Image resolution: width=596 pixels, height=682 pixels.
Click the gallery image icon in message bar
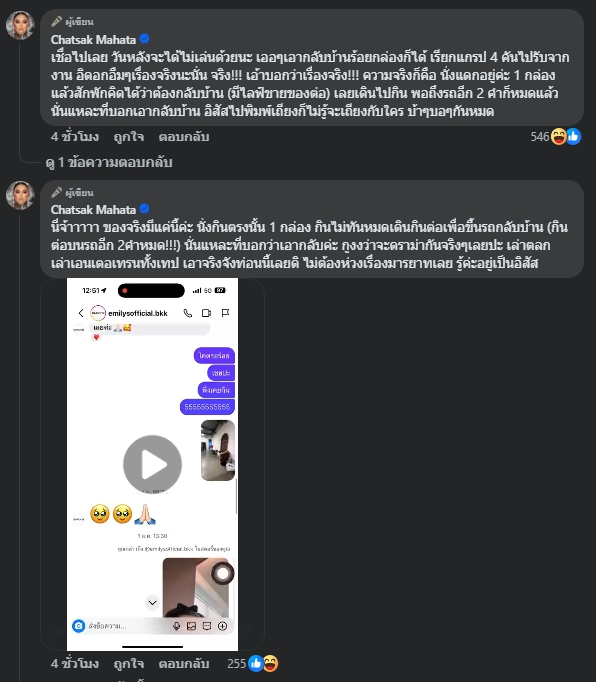tap(191, 626)
